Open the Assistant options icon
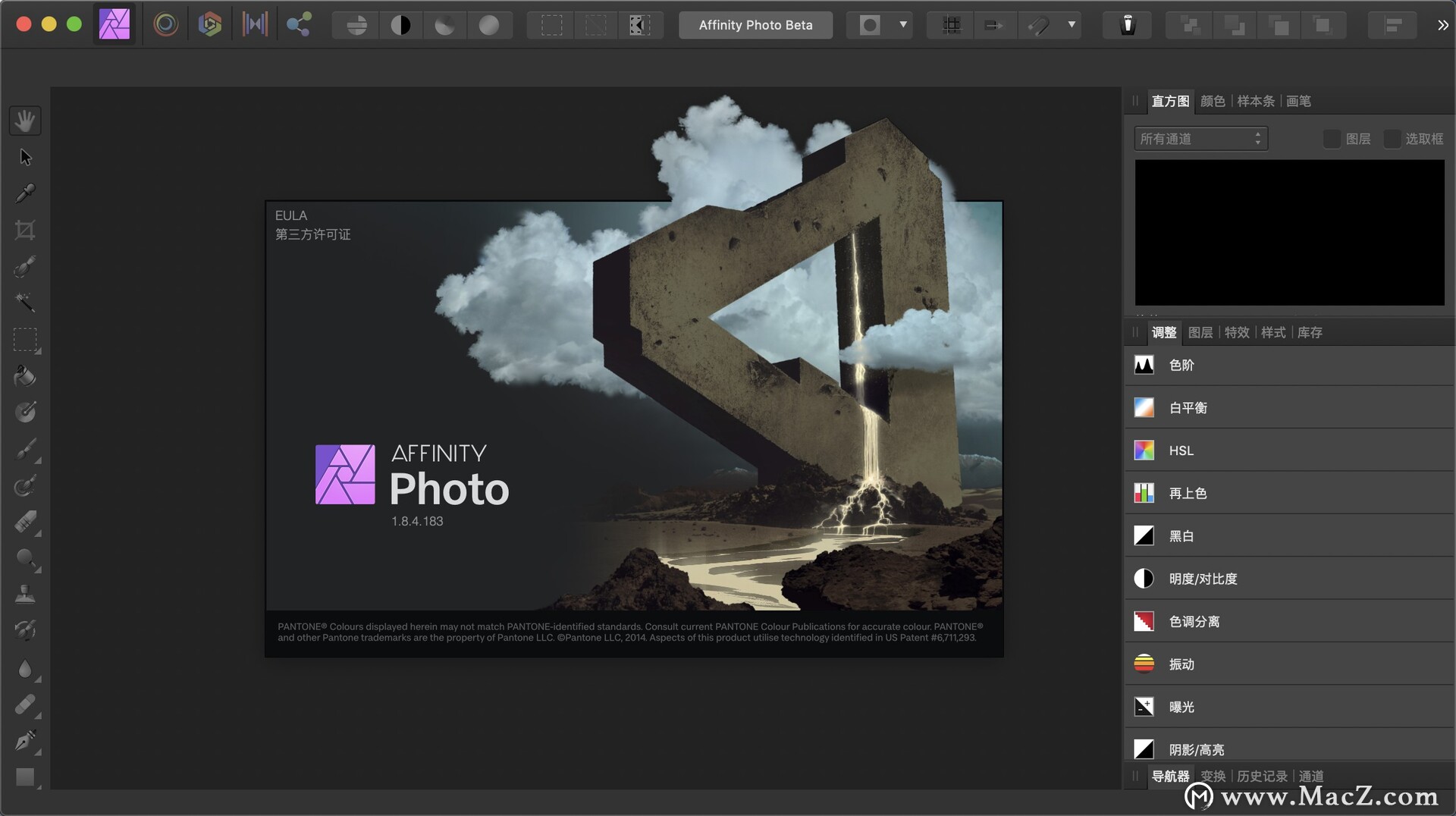The height and width of the screenshot is (816, 1456). tap(1128, 25)
